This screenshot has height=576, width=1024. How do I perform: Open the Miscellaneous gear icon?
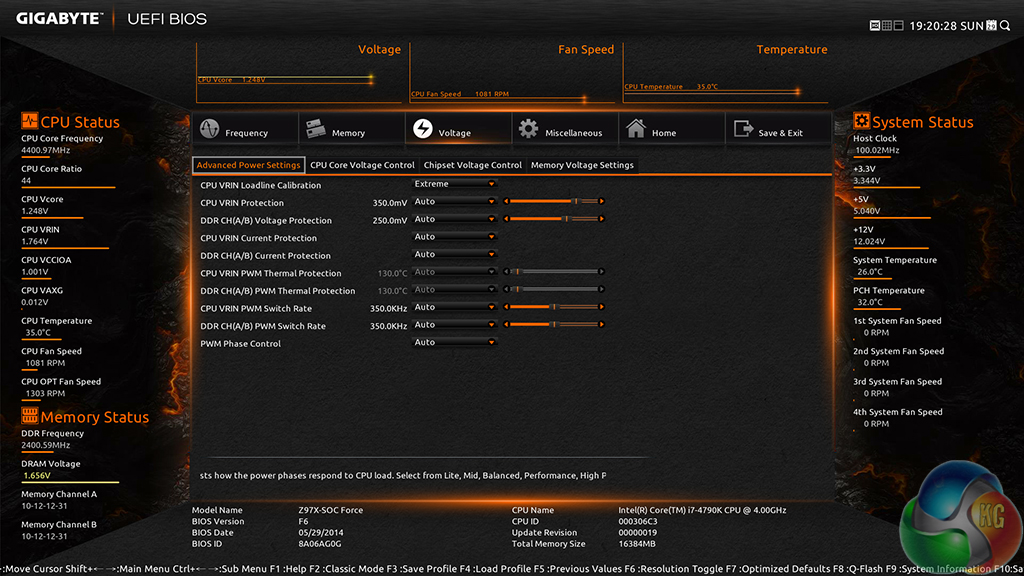[528, 130]
